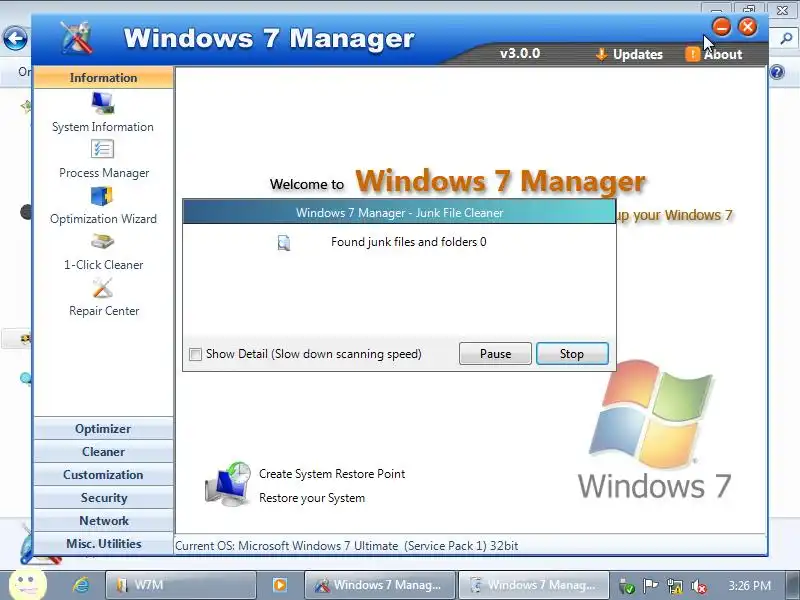Open System Information icon
This screenshot has width=800, height=600.
(x=103, y=104)
